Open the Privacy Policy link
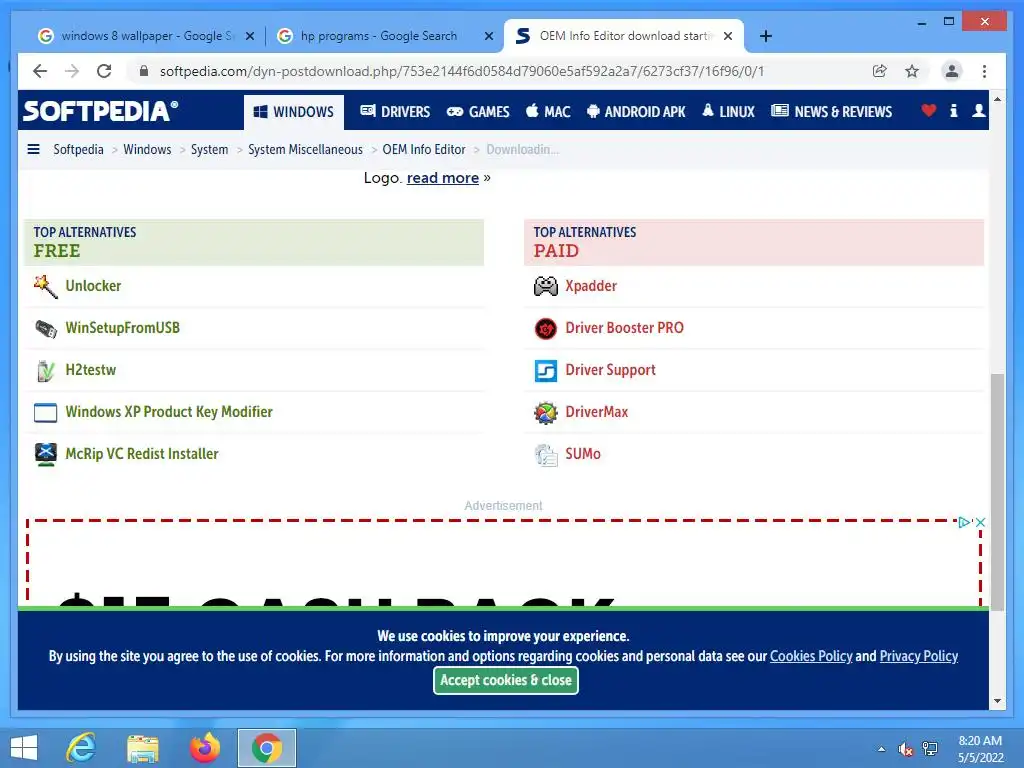Screen dimensions: 1024x768 [918, 656]
